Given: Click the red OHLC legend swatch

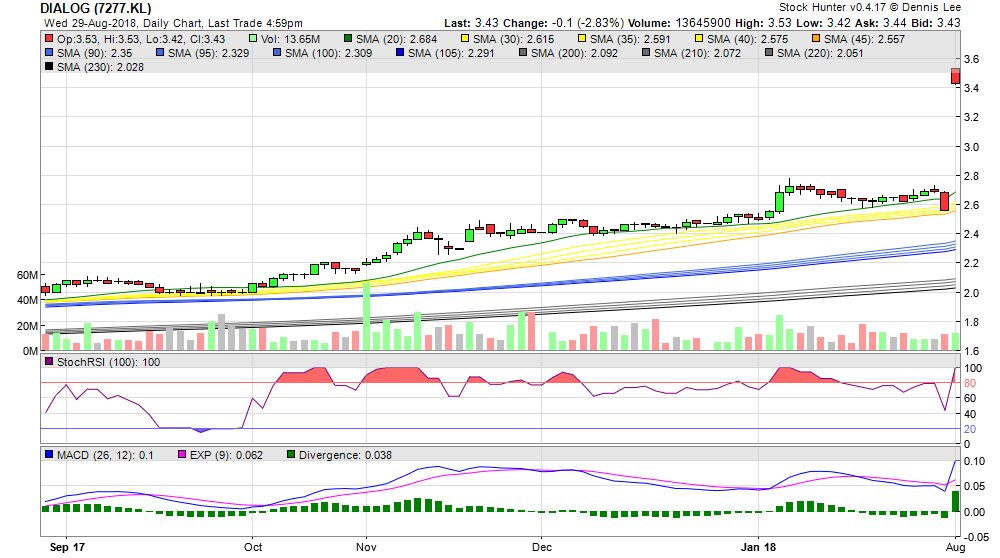Looking at the screenshot, I should coord(49,39).
